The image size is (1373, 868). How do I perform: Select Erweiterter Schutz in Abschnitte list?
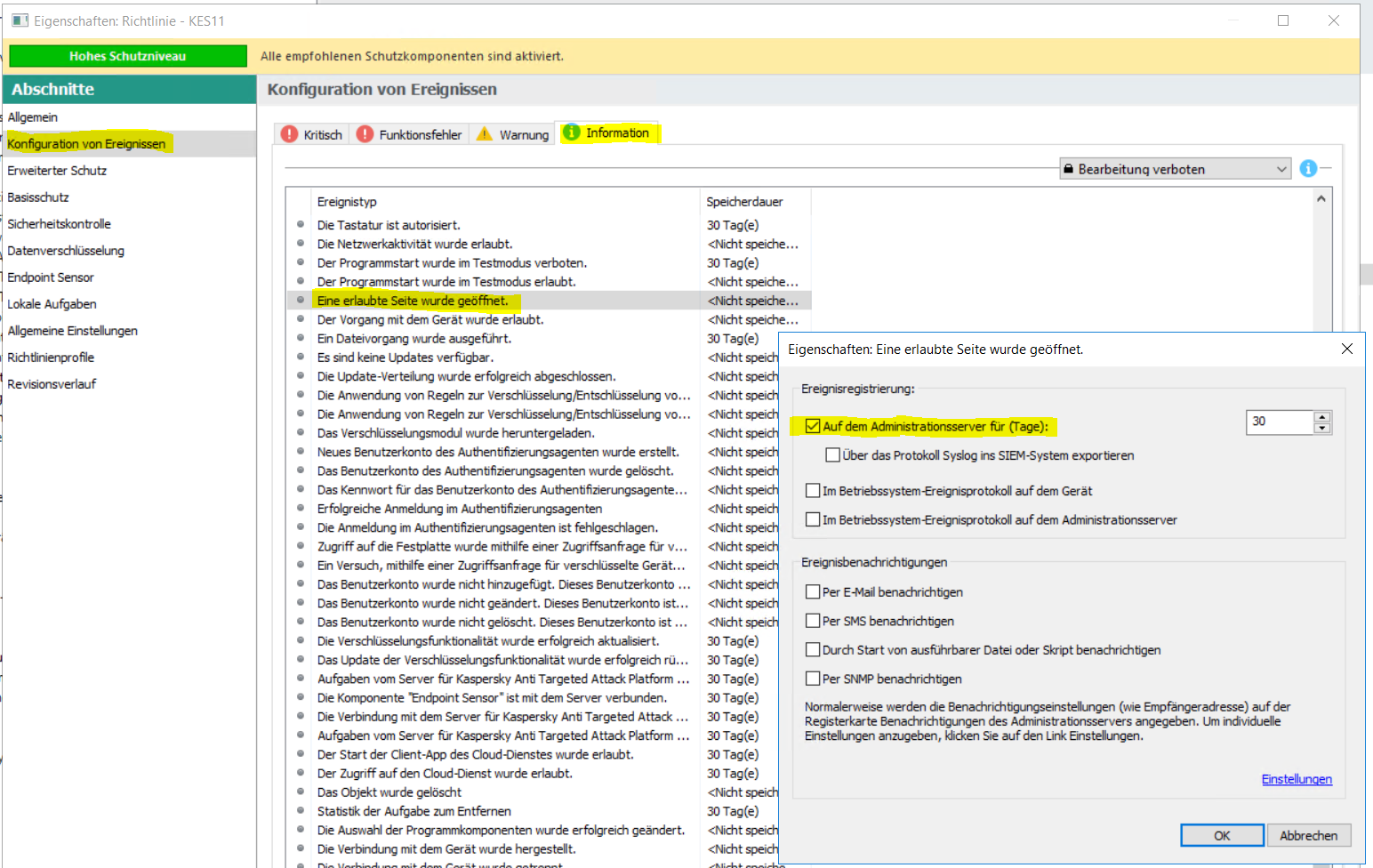57,171
